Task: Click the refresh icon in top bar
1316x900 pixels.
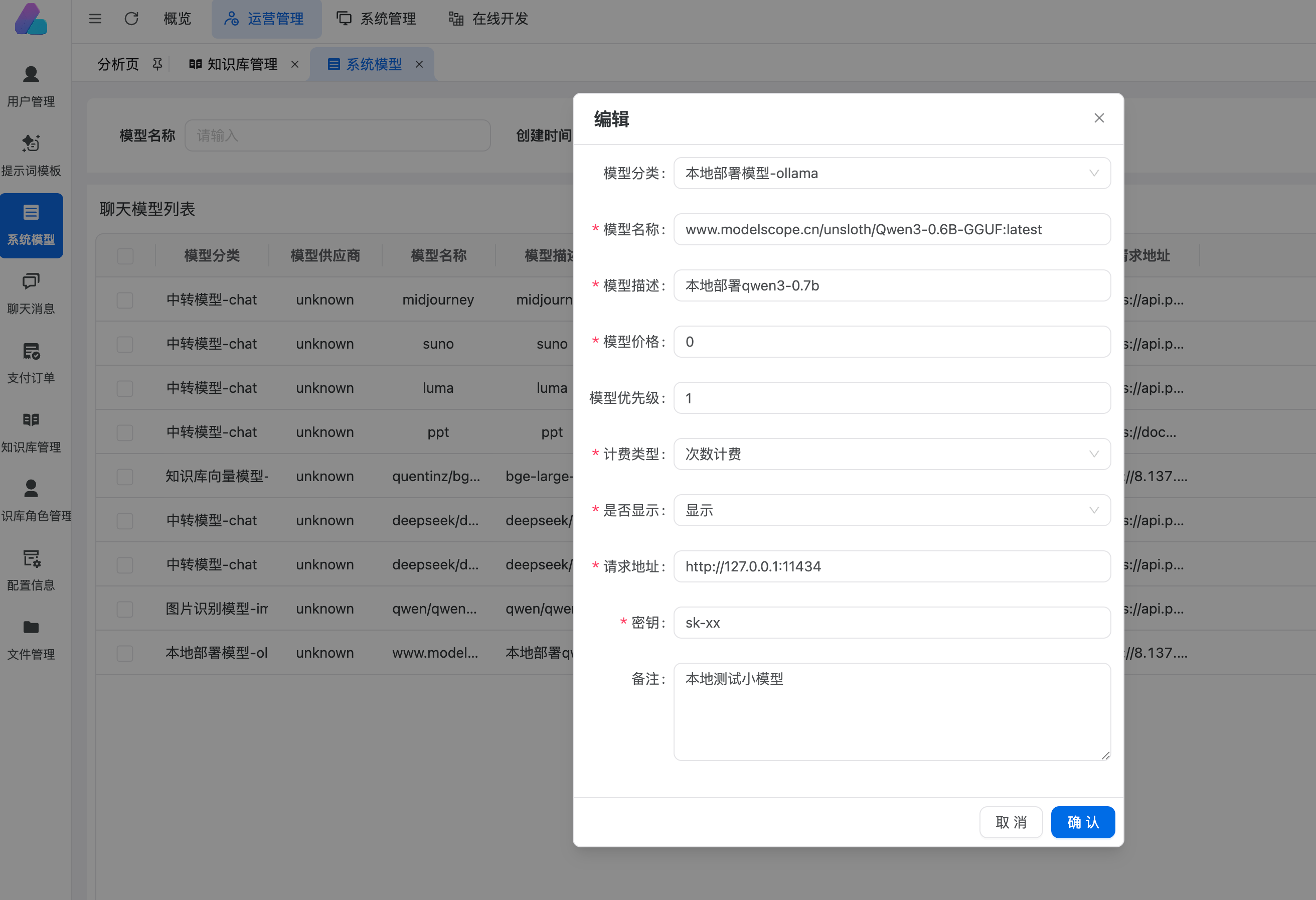Action: [x=131, y=19]
